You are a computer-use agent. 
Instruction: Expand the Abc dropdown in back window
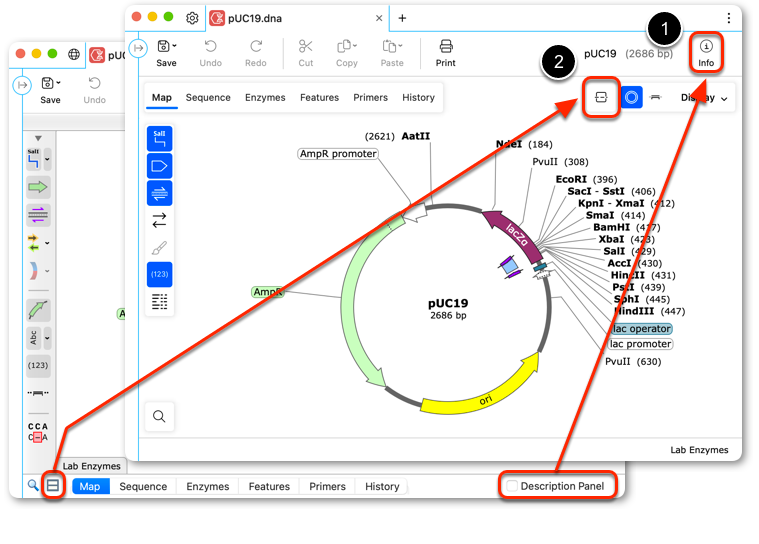tap(47, 338)
